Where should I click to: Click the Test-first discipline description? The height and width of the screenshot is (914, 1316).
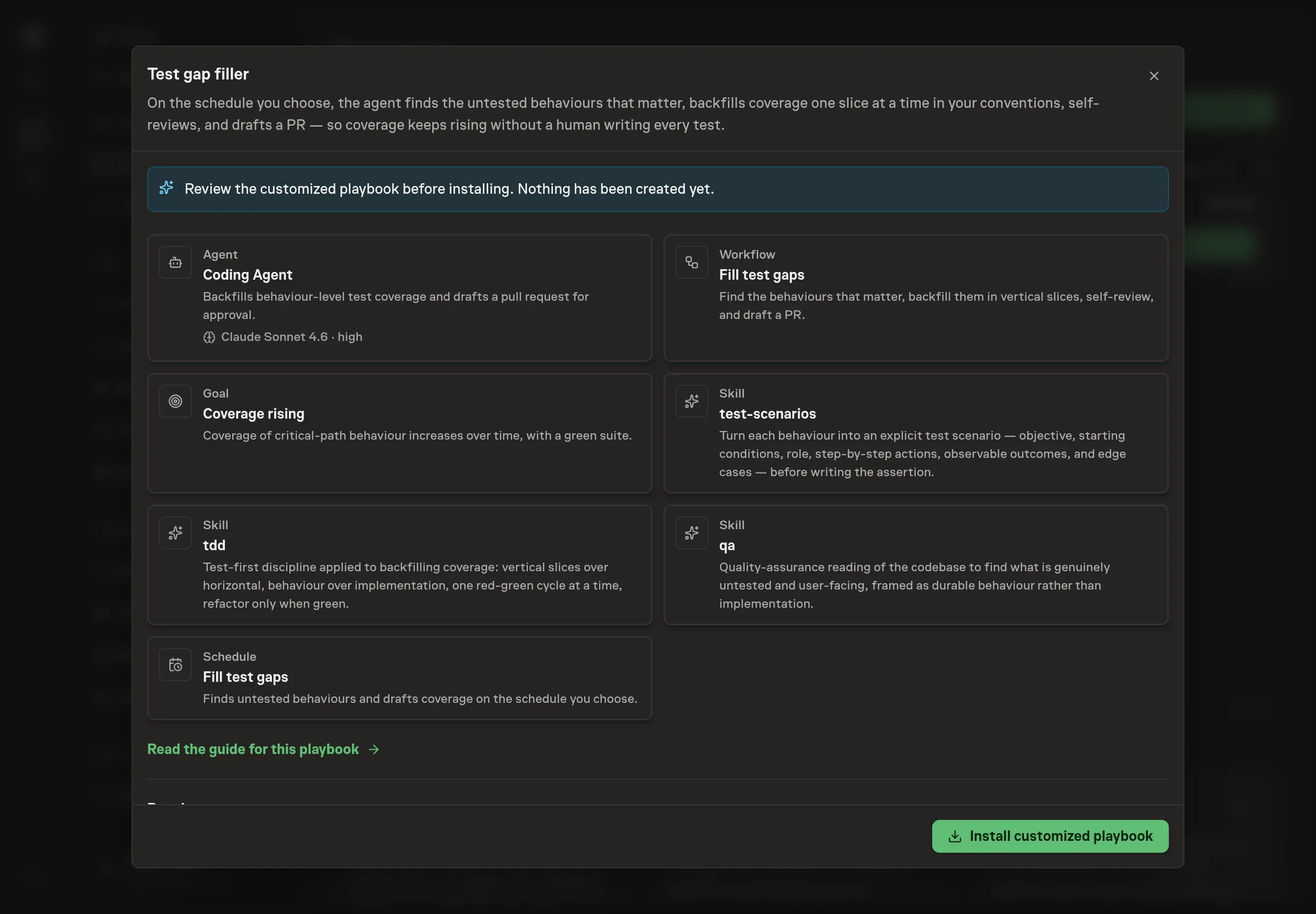click(412, 585)
